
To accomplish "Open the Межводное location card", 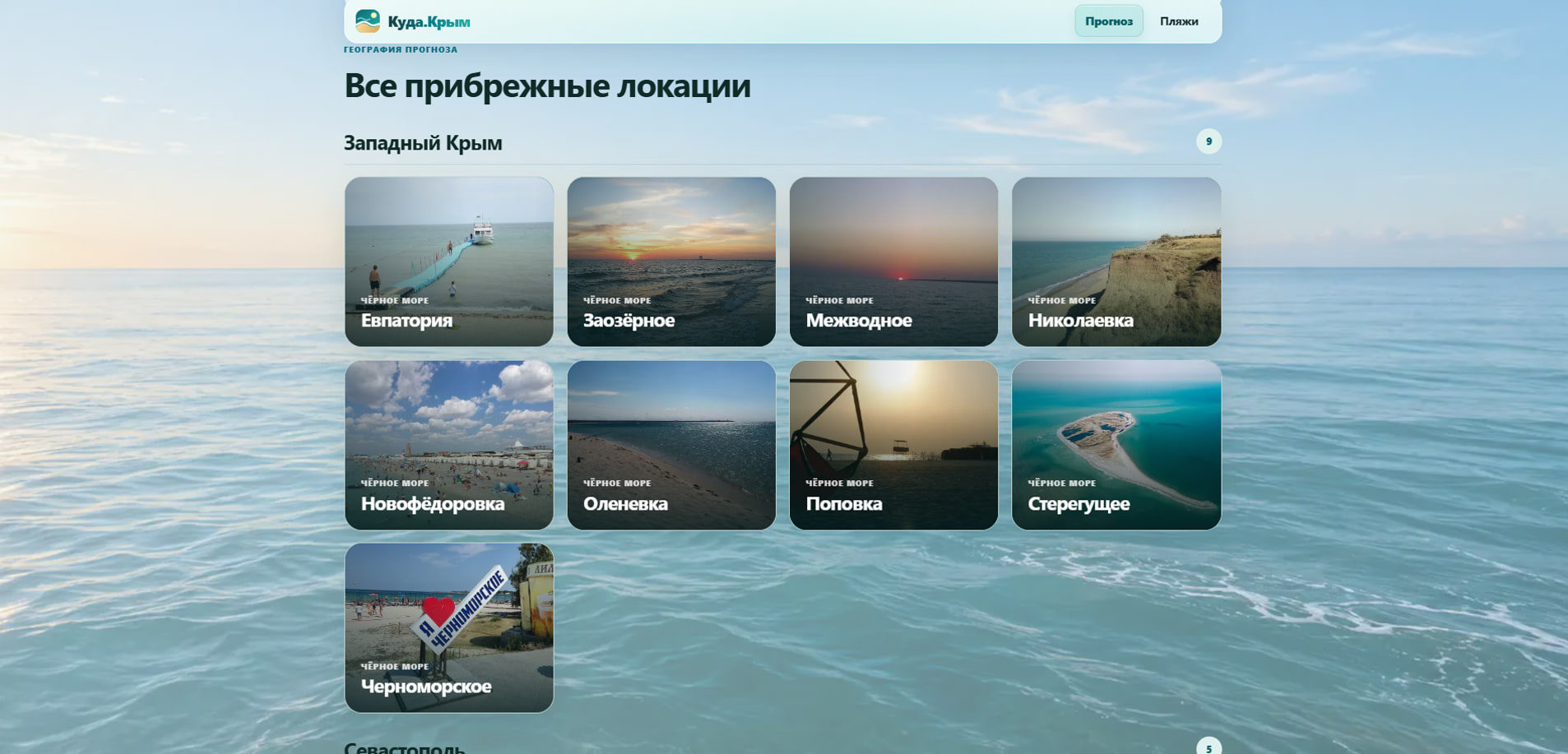I will 893,261.
